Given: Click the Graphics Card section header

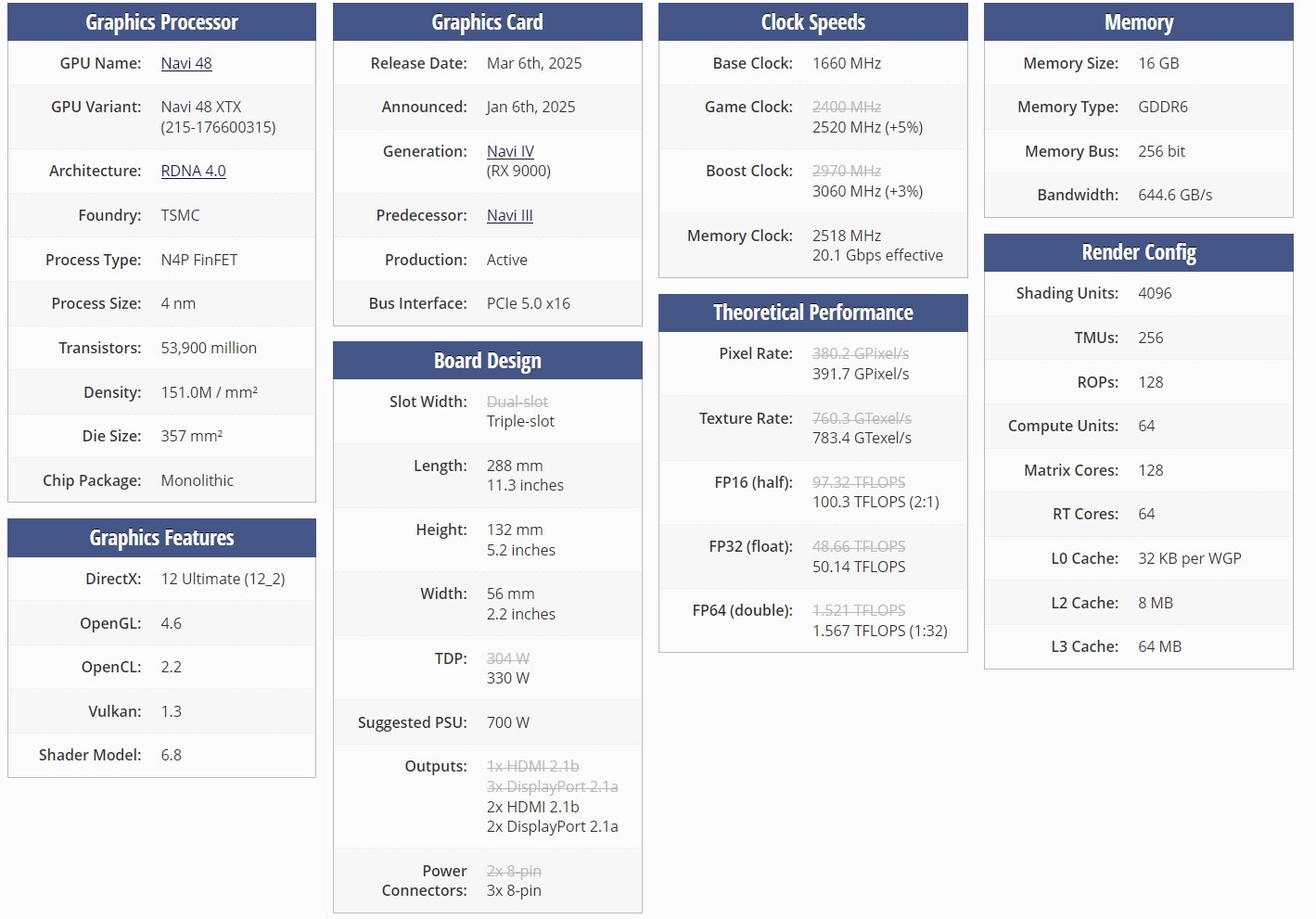Looking at the screenshot, I should [x=487, y=22].
